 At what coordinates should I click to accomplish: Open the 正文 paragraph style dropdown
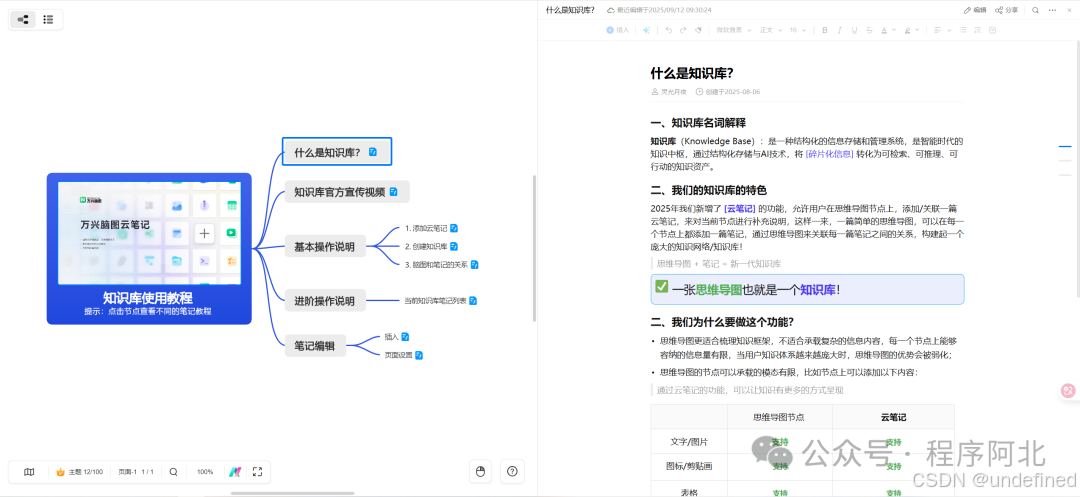pyautogui.click(x=769, y=30)
